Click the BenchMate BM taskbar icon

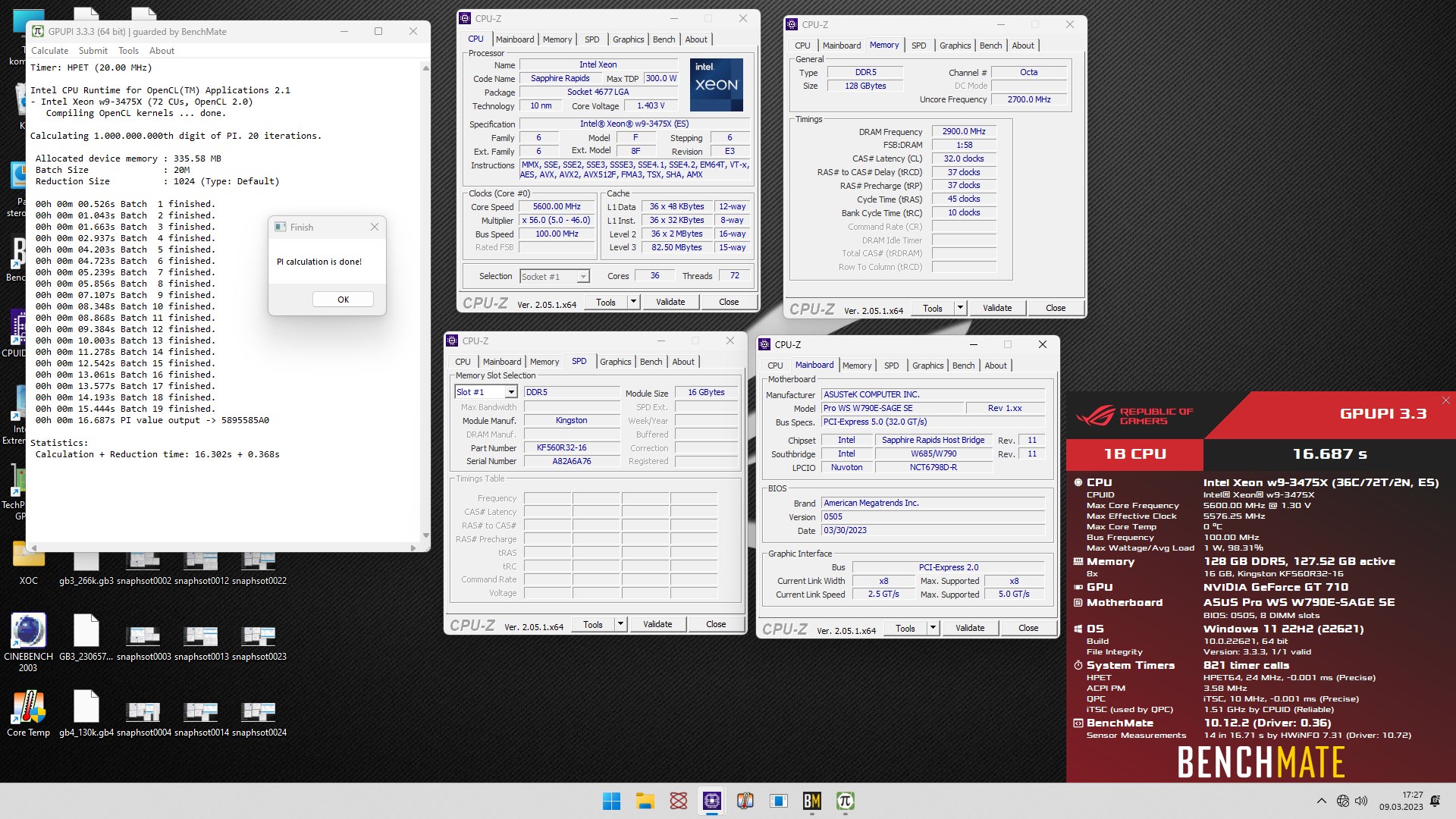click(811, 801)
